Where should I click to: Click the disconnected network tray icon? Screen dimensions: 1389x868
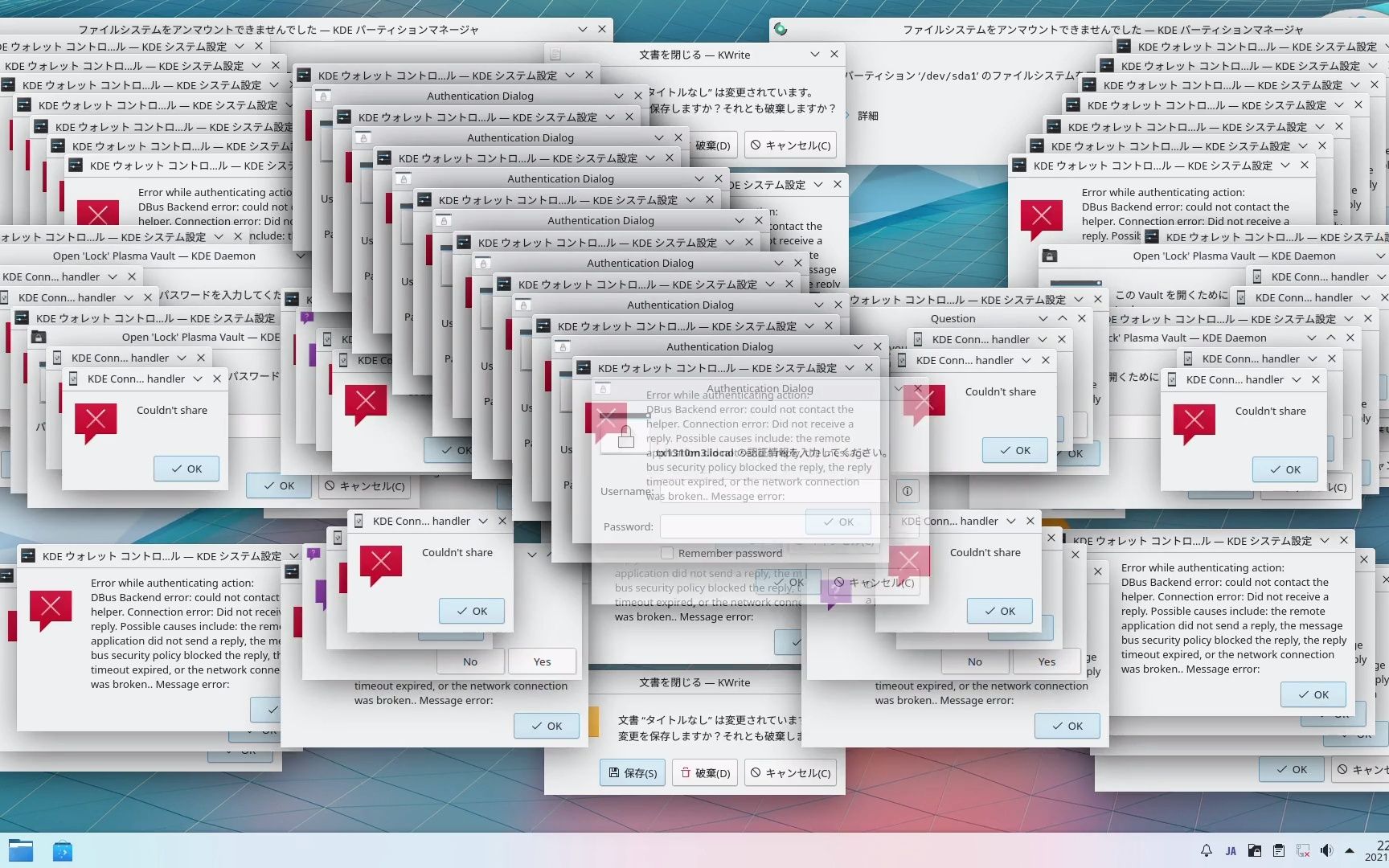click(x=1302, y=850)
